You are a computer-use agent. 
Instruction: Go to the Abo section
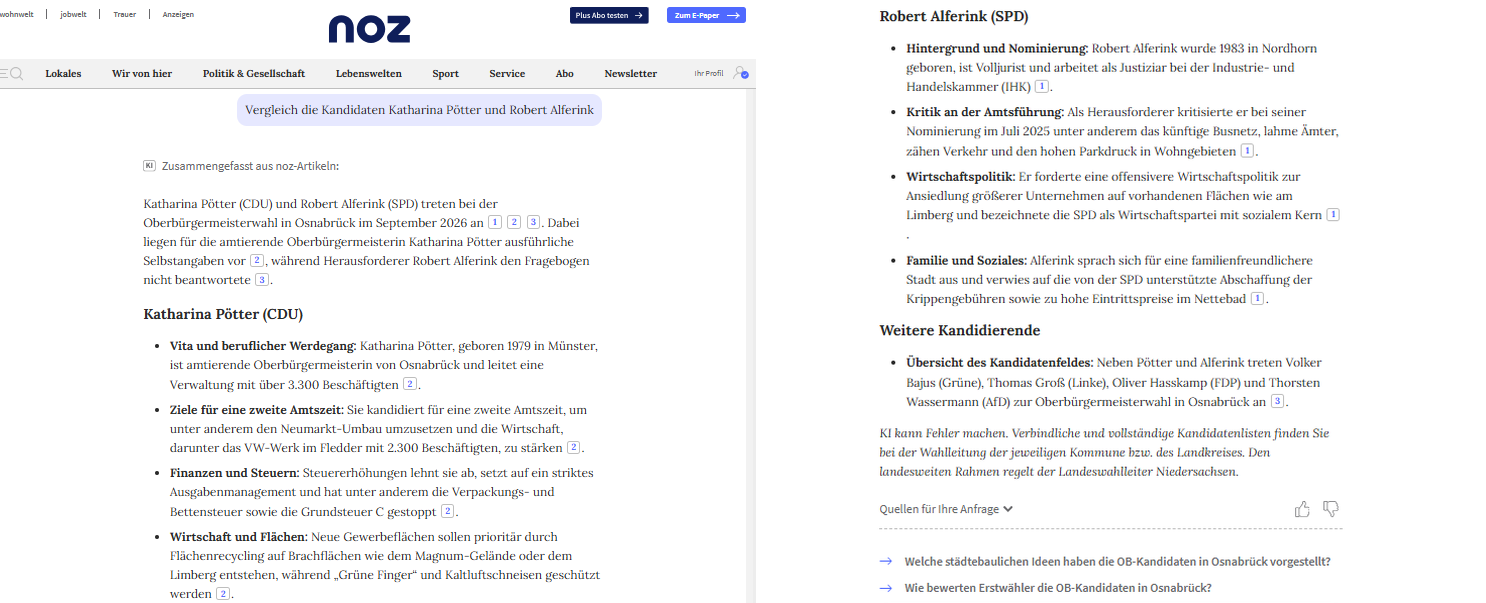pos(565,73)
